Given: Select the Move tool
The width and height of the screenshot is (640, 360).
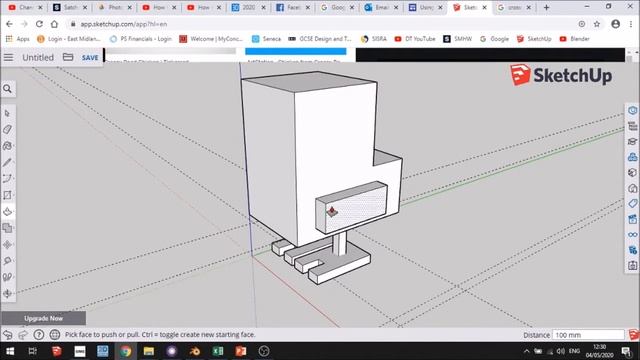Looking at the screenshot, I should (7, 244).
